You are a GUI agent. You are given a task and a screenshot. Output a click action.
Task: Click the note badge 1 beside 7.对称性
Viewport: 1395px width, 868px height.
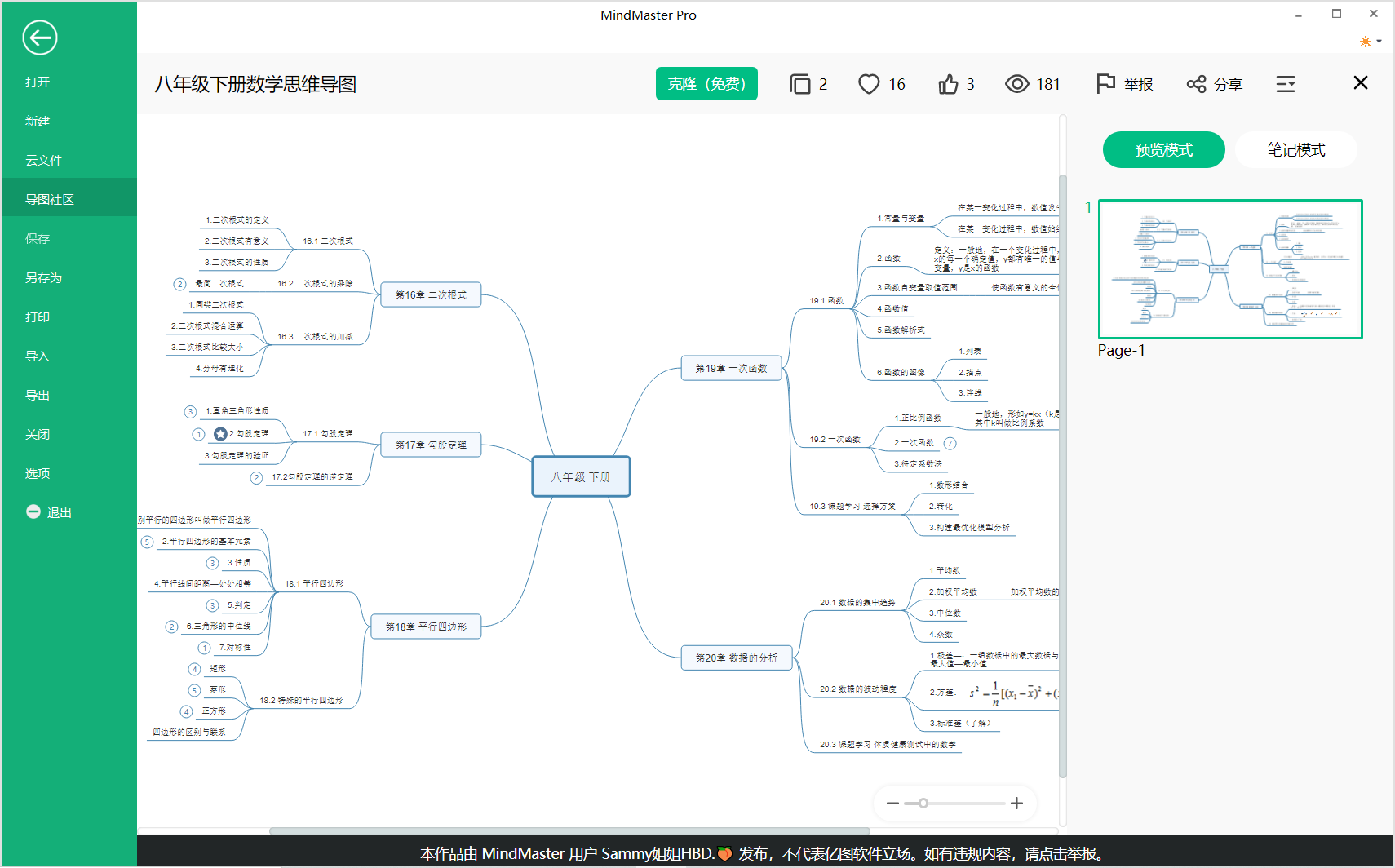tap(204, 649)
